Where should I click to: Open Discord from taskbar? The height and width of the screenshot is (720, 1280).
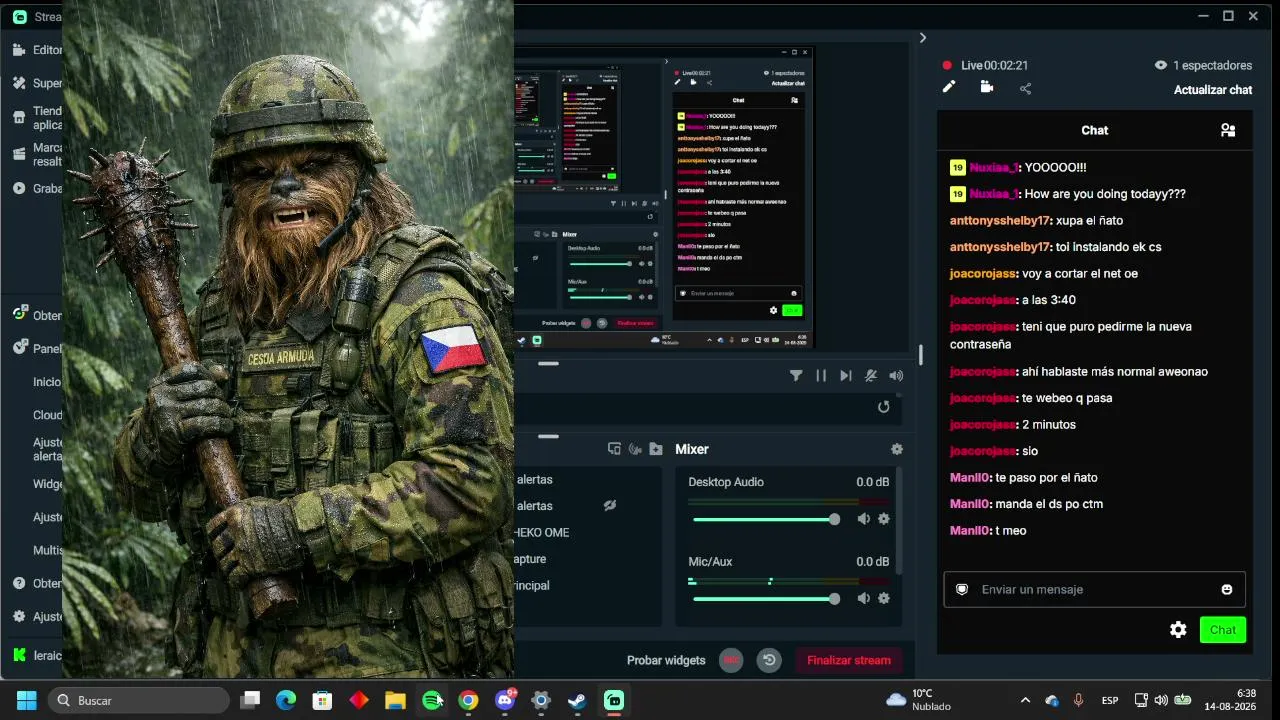(x=505, y=700)
